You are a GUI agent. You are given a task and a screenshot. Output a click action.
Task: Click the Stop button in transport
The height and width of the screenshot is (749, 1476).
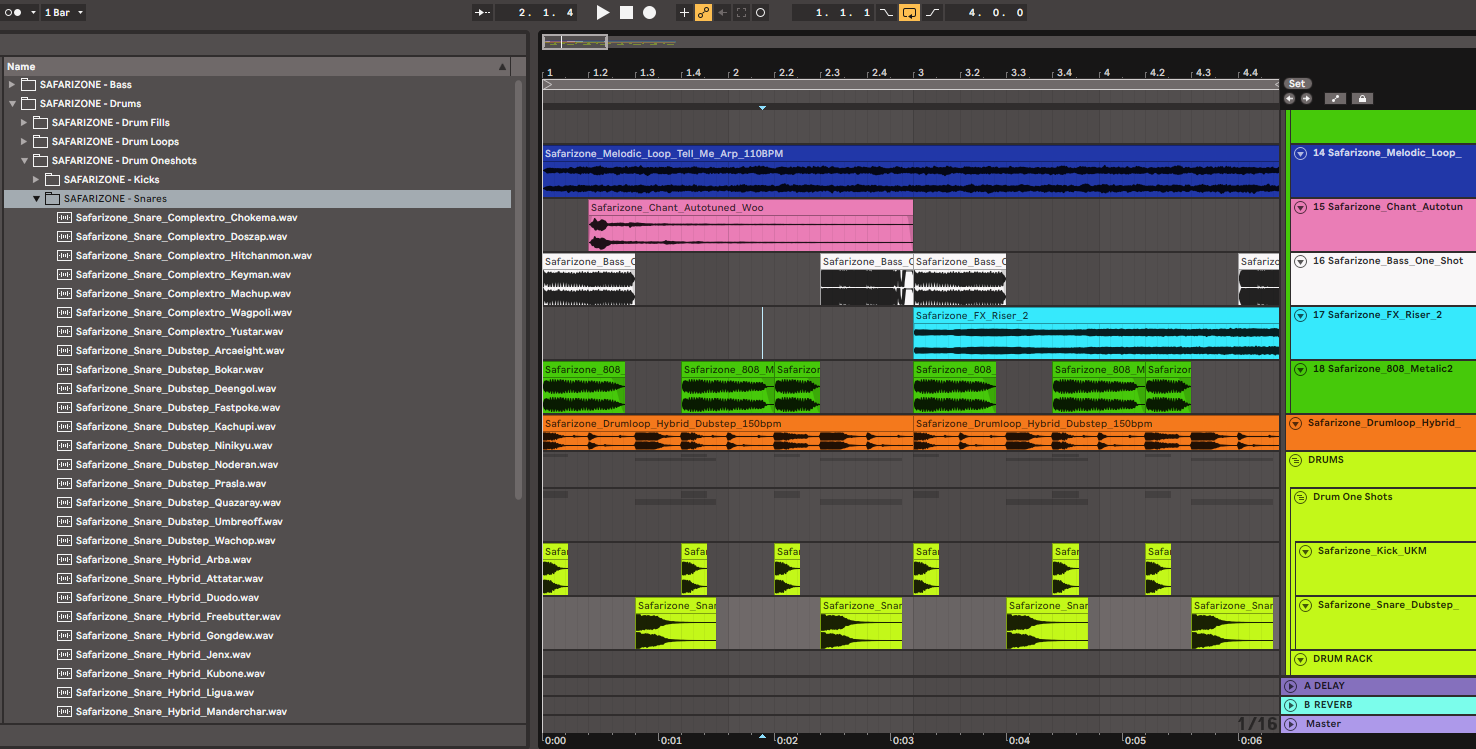click(626, 13)
